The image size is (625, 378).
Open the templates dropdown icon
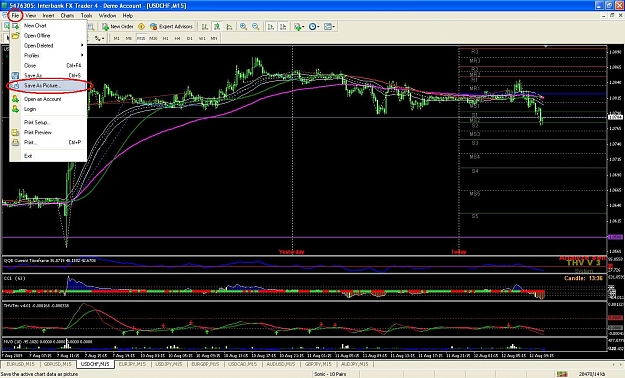[329, 27]
